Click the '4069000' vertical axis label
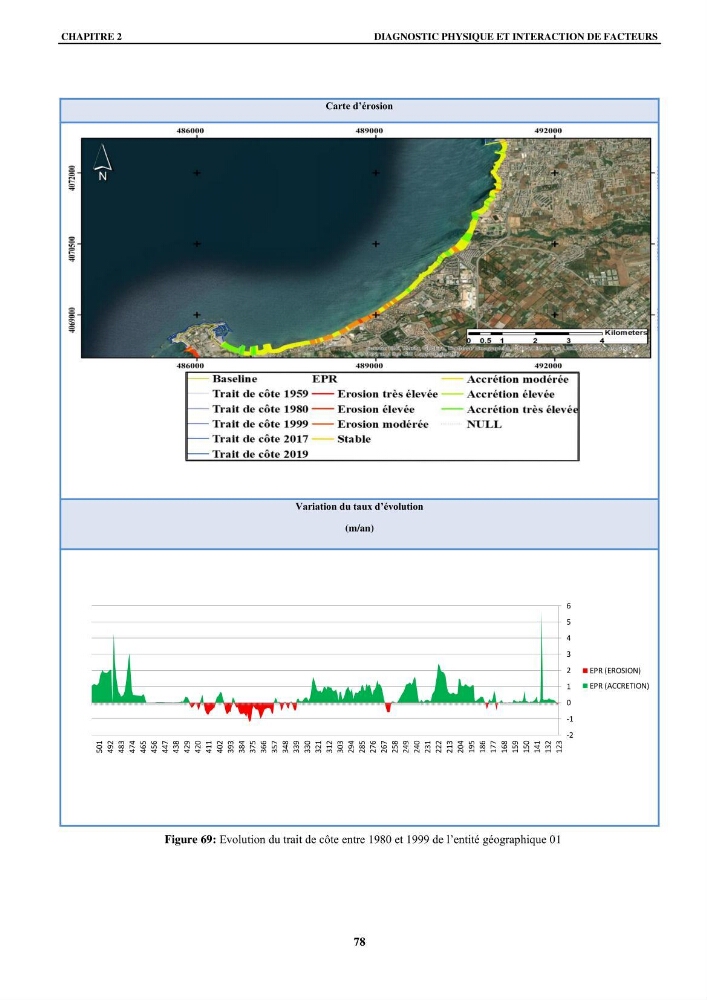707x1000 pixels. click(x=71, y=320)
